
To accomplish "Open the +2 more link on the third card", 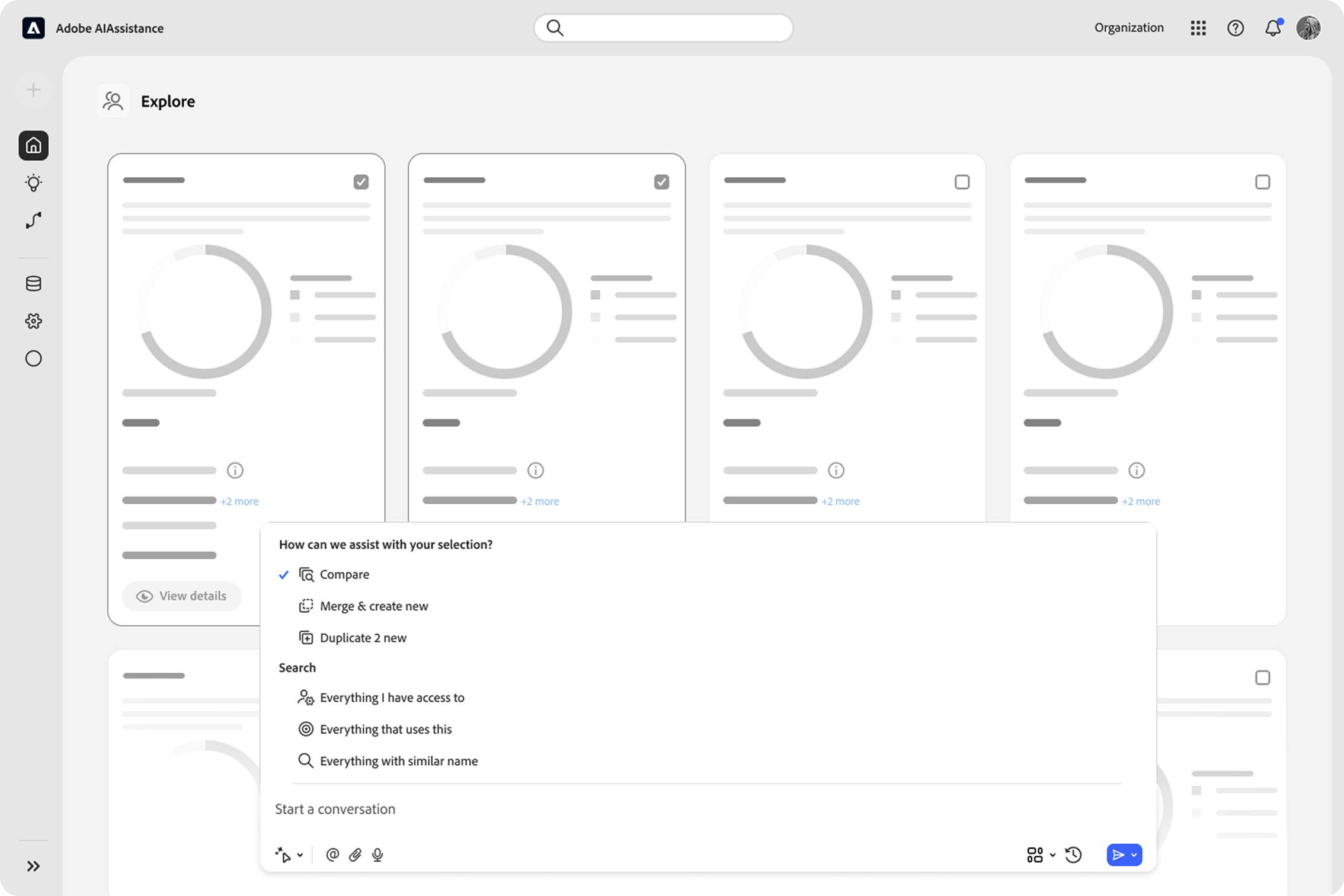I will [840, 501].
